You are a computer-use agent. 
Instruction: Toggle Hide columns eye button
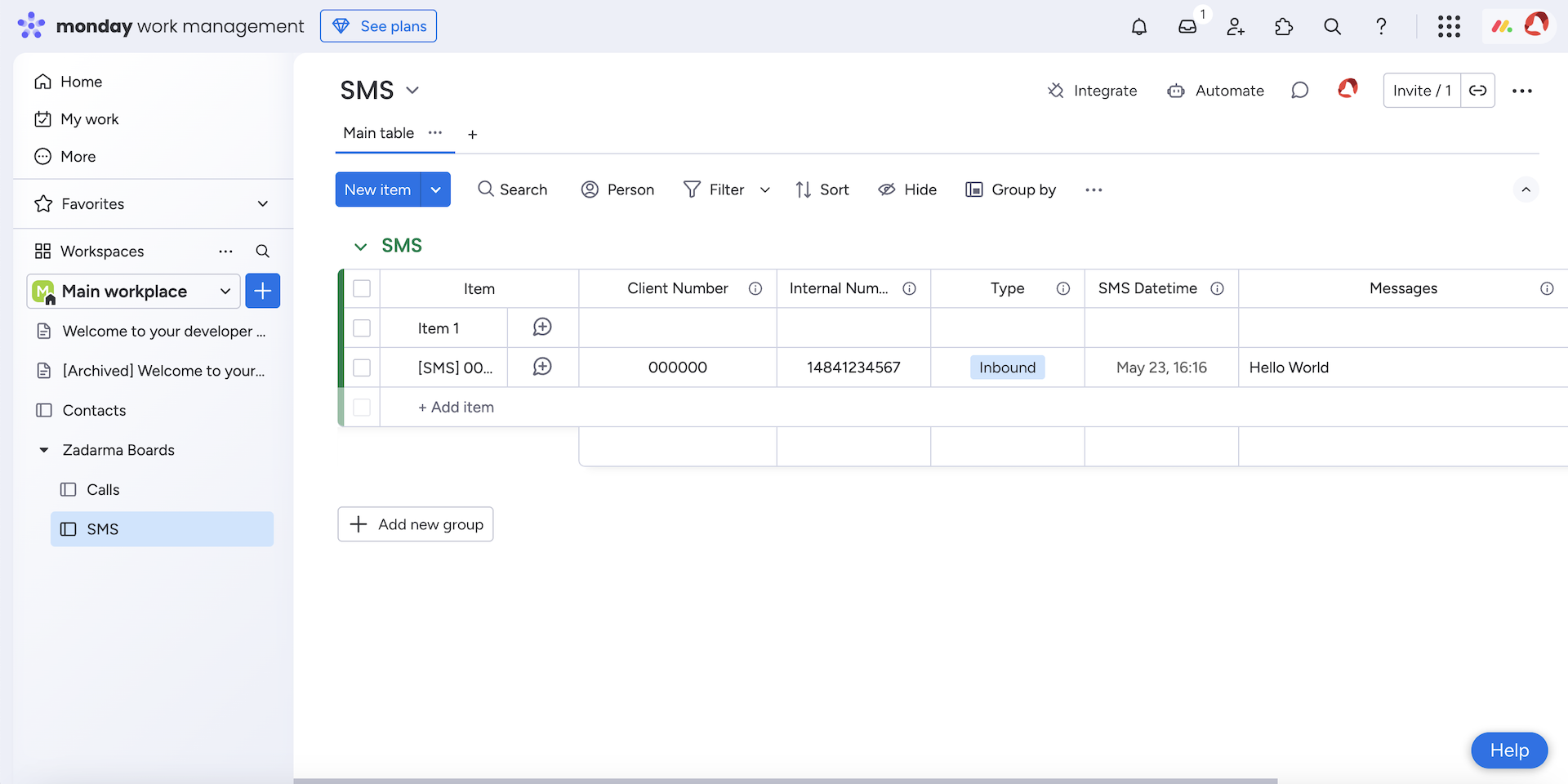907,189
